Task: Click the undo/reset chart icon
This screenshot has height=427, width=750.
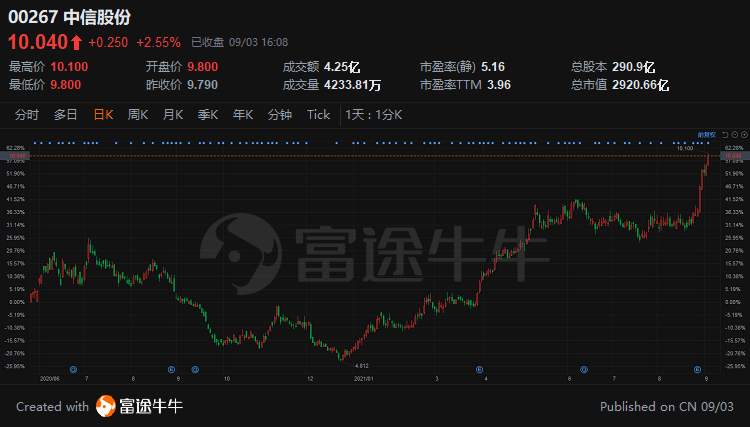Action: point(725,135)
